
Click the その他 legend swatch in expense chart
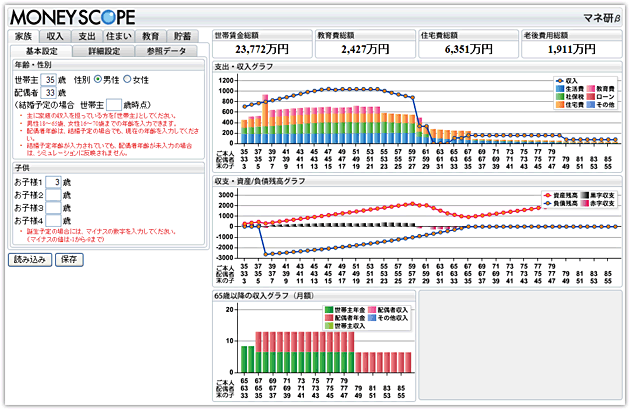click(x=591, y=105)
